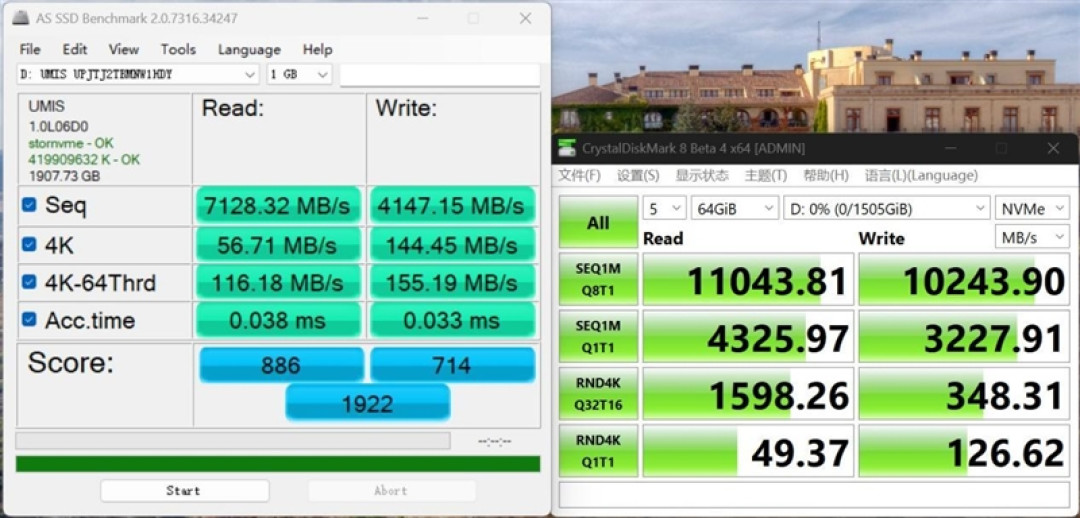Open the Edit menu in AS SSD
This screenshot has width=1080, height=518.
click(x=74, y=50)
